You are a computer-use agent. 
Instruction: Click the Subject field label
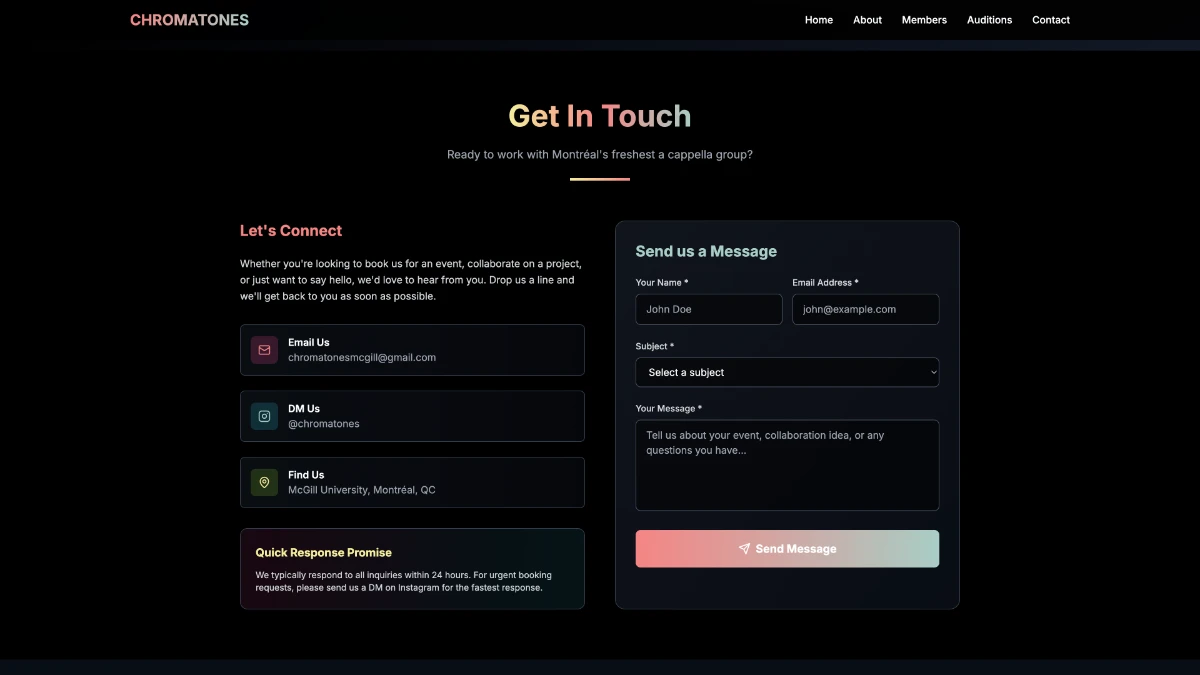click(655, 346)
